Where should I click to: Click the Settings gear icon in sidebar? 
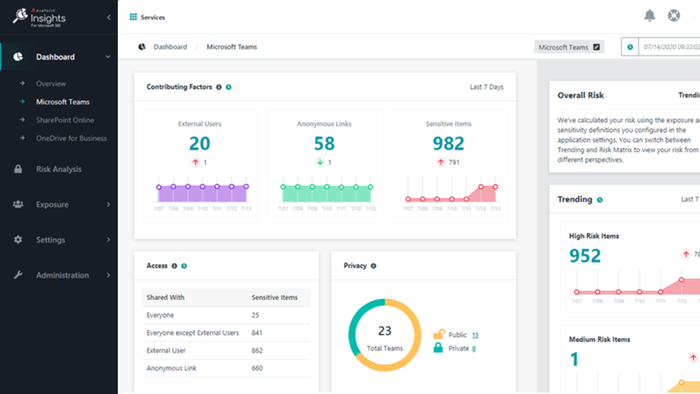click(18, 240)
